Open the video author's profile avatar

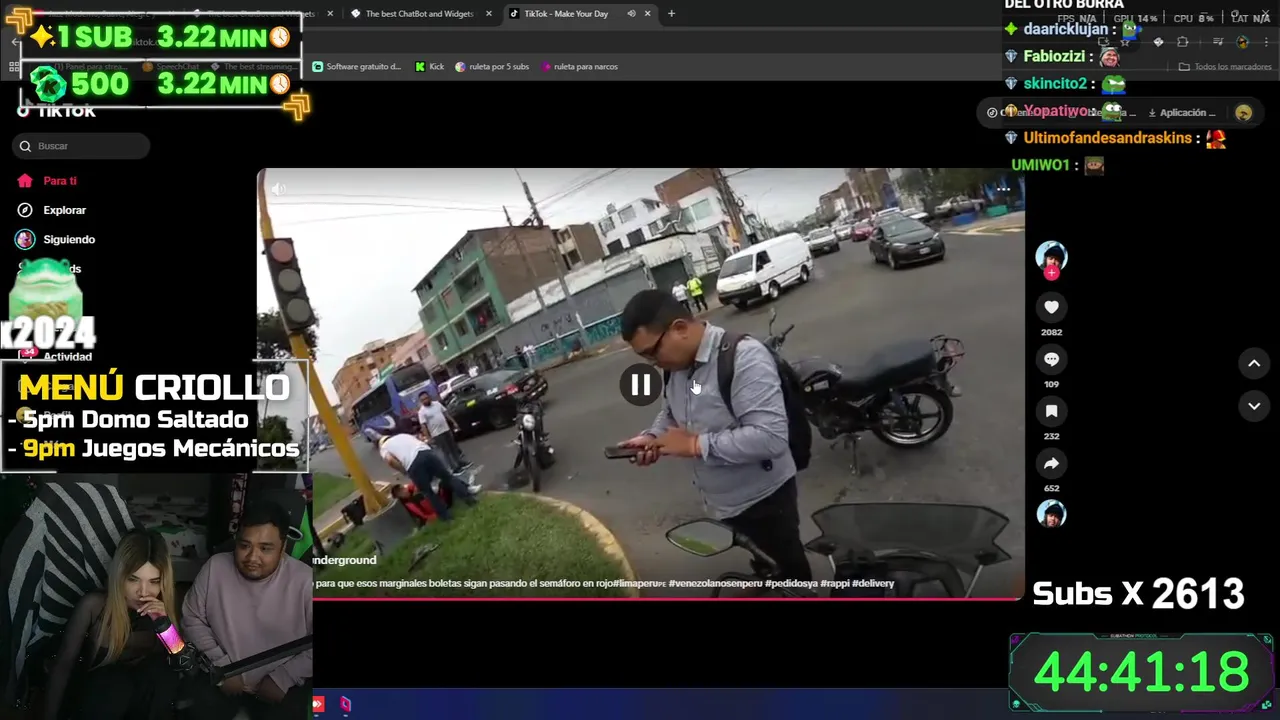1051,256
